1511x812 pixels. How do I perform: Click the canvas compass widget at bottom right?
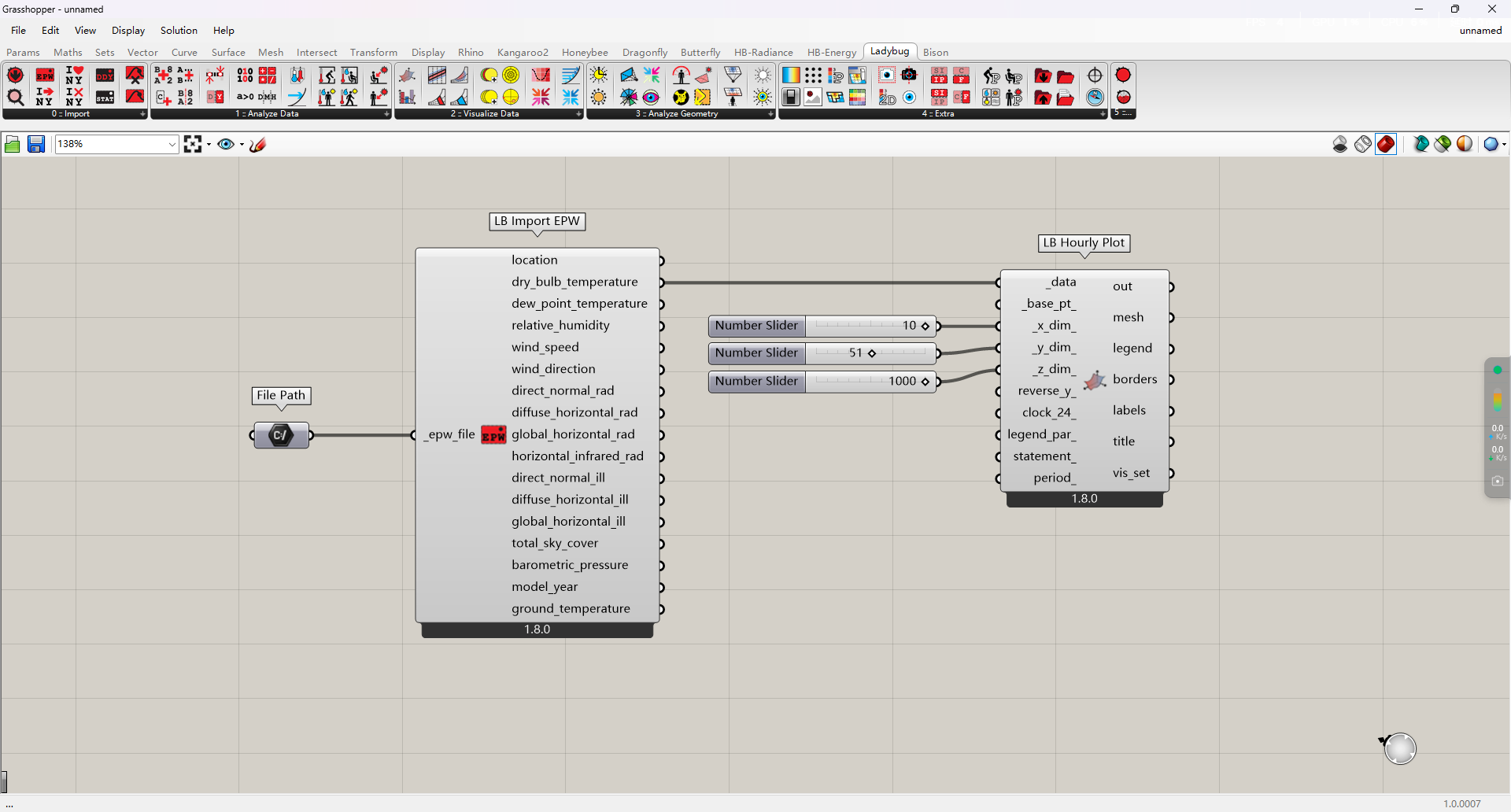1400,748
